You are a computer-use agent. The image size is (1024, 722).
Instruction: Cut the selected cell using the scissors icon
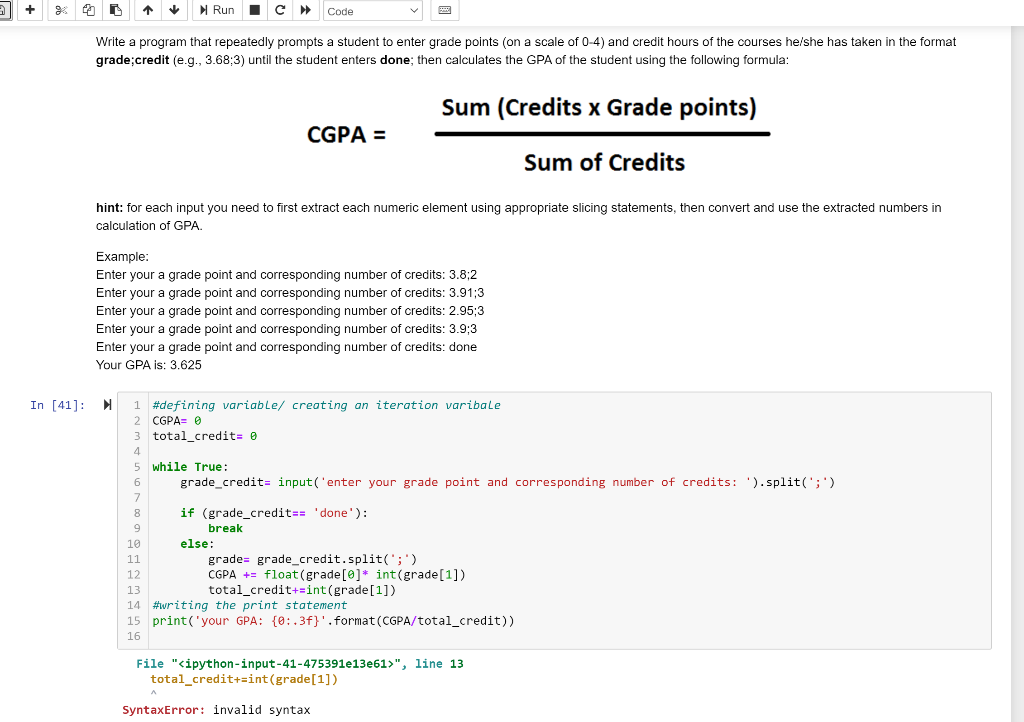coord(62,10)
